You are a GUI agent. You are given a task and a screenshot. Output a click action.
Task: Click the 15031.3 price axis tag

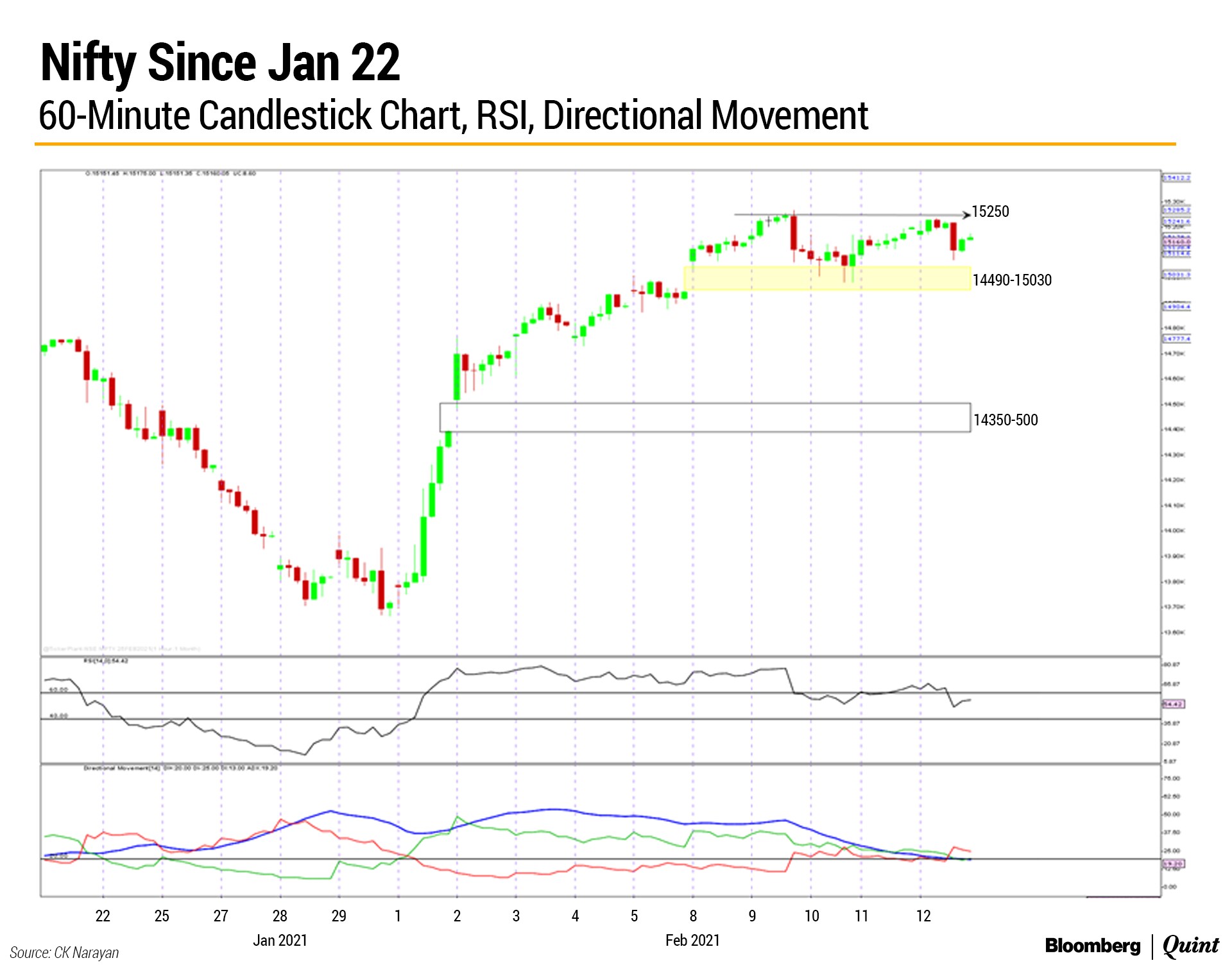tap(1176, 275)
